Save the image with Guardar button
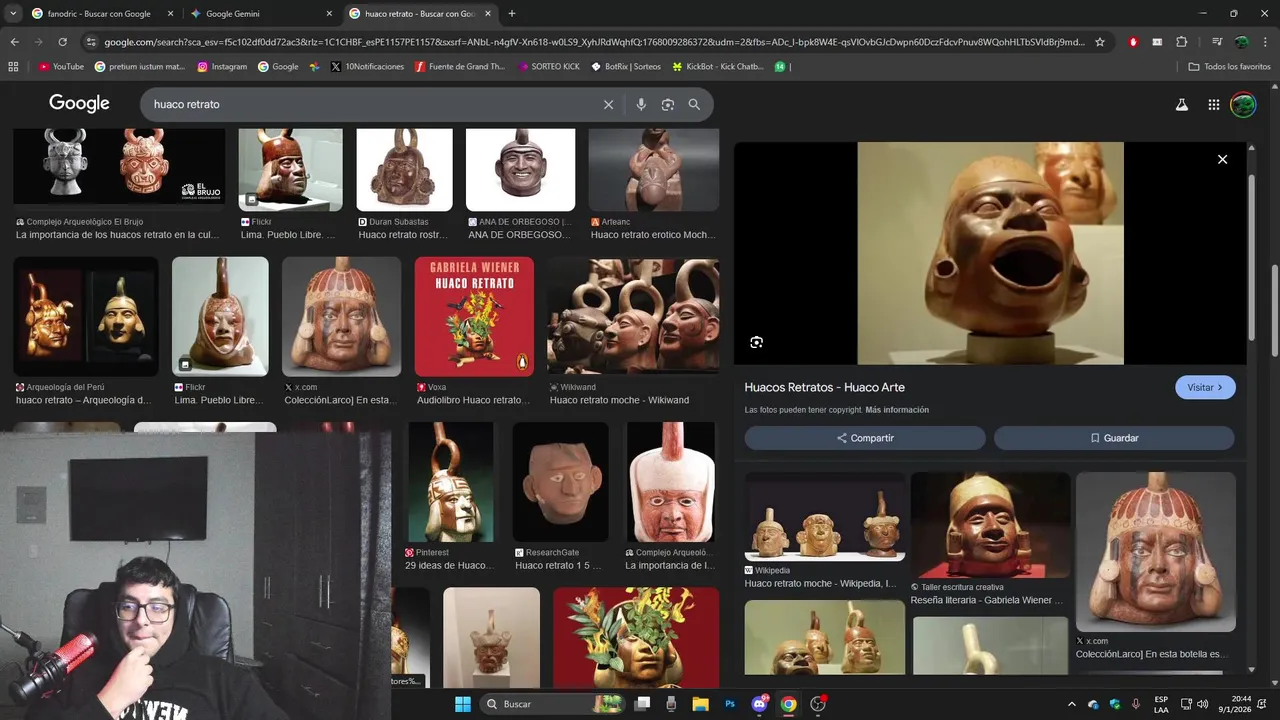Screen dimensions: 1280x720 [1114, 438]
